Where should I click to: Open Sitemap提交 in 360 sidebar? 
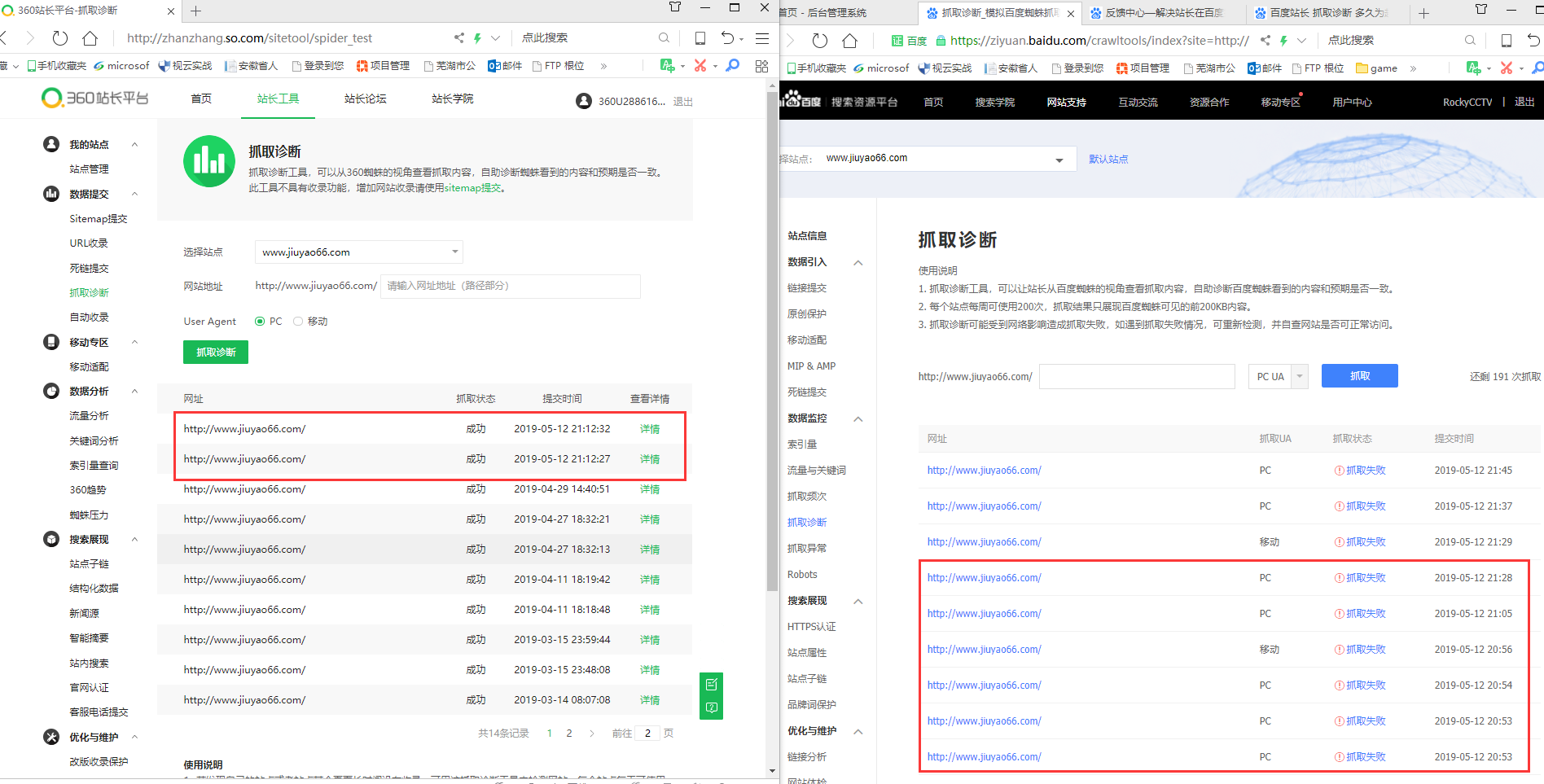(99, 218)
